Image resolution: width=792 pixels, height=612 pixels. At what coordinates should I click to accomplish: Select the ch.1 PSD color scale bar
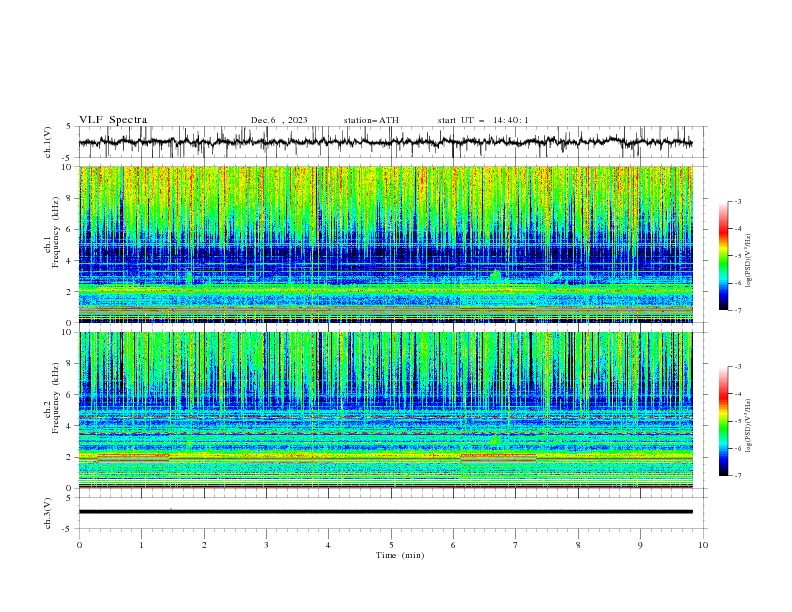pyautogui.click(x=723, y=256)
